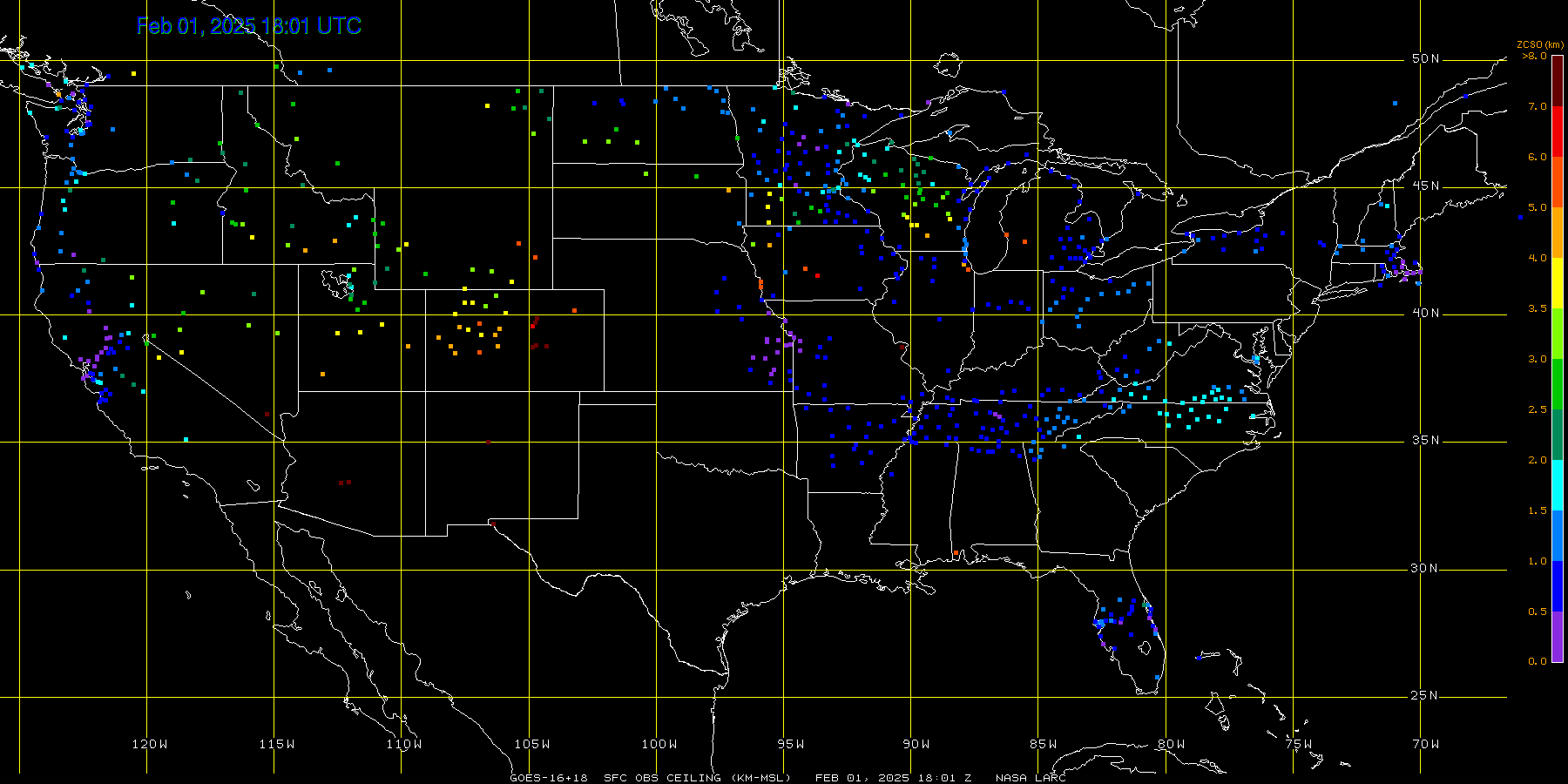This screenshot has width=1568, height=784.
Task: Select the dark maroon legend swatch above 7.0
Action: coord(1558,81)
